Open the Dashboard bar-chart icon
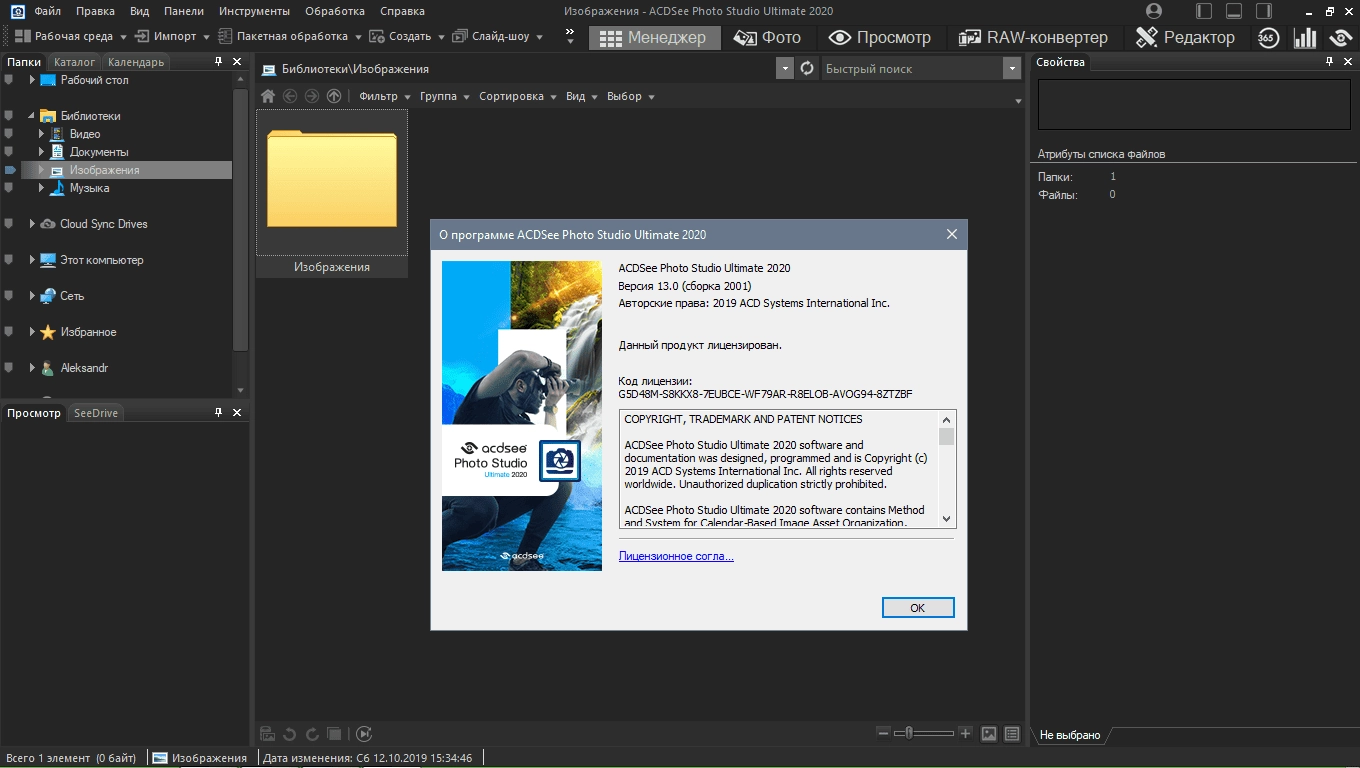The height and width of the screenshot is (768, 1360). 1305,38
